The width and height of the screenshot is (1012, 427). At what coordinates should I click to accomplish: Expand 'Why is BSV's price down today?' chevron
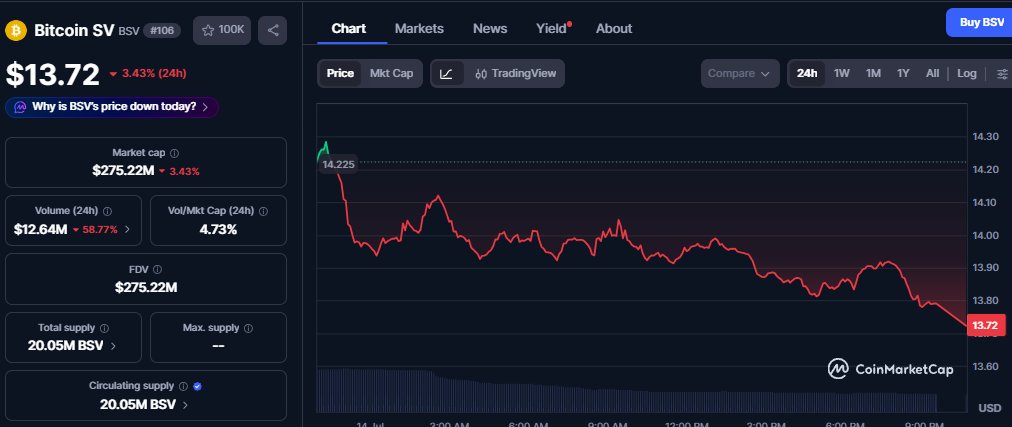(205, 107)
